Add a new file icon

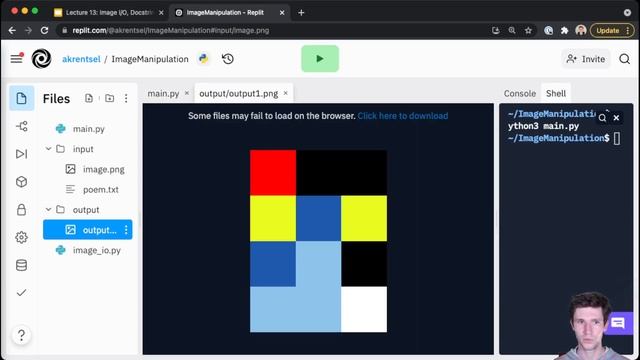(x=89, y=98)
